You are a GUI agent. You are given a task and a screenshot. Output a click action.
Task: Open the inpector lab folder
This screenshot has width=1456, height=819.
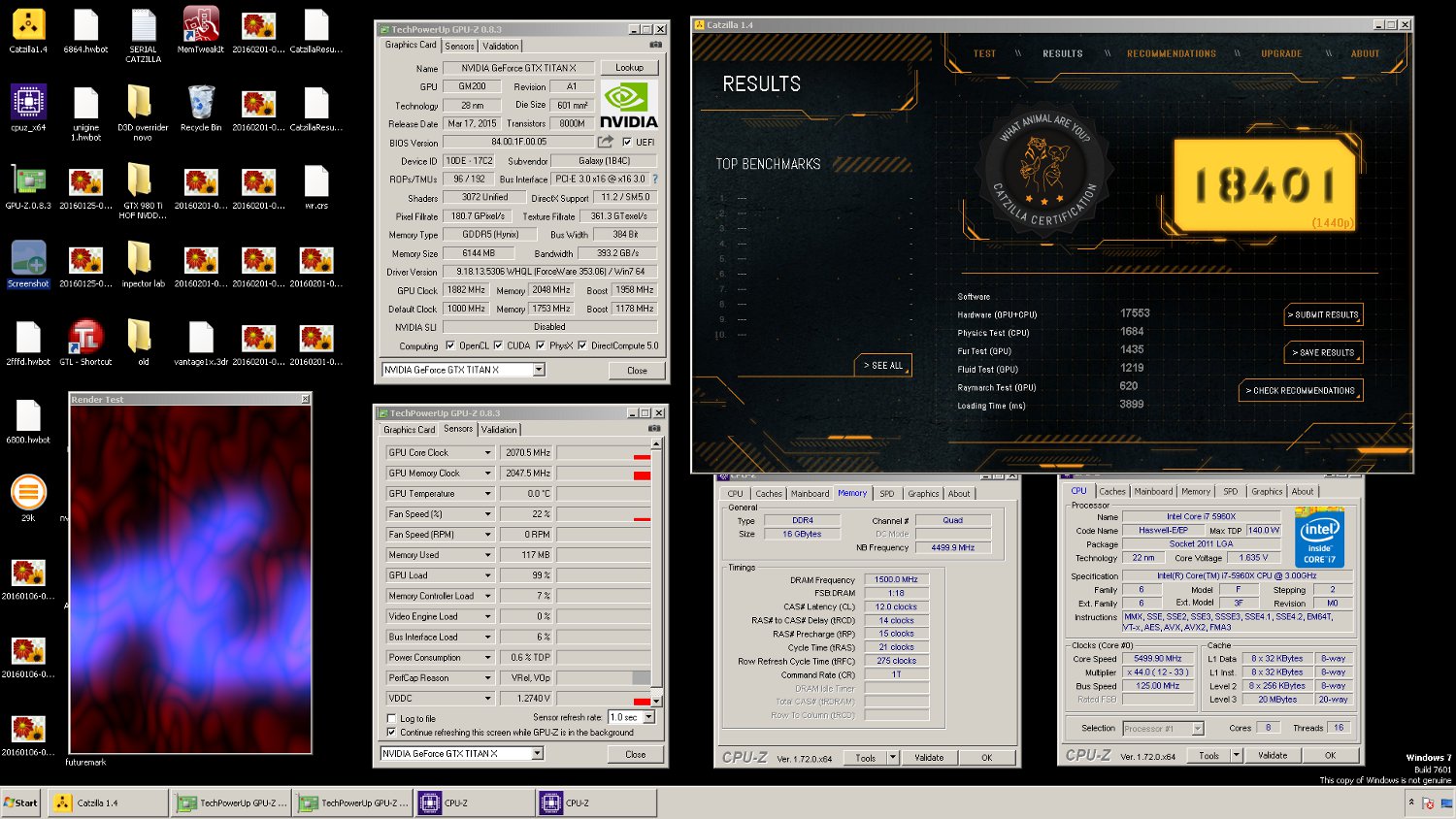pos(143,264)
